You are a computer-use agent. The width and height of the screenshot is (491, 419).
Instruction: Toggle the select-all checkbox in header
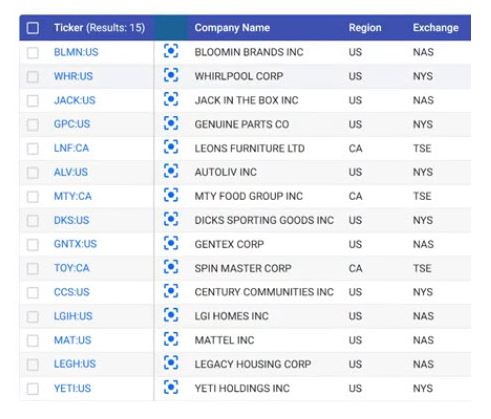(33, 28)
